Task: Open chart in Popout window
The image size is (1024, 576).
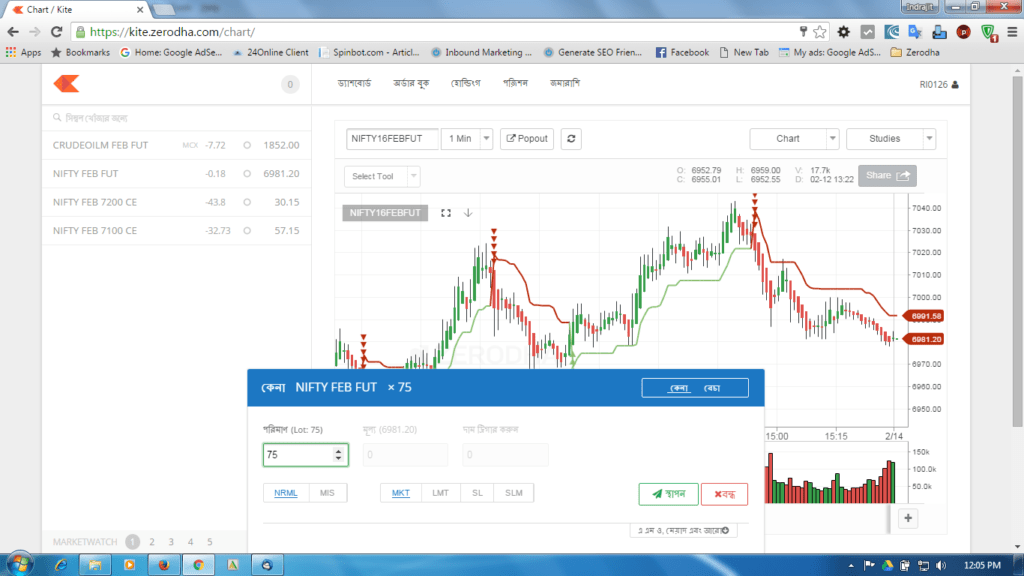Action: [x=526, y=138]
